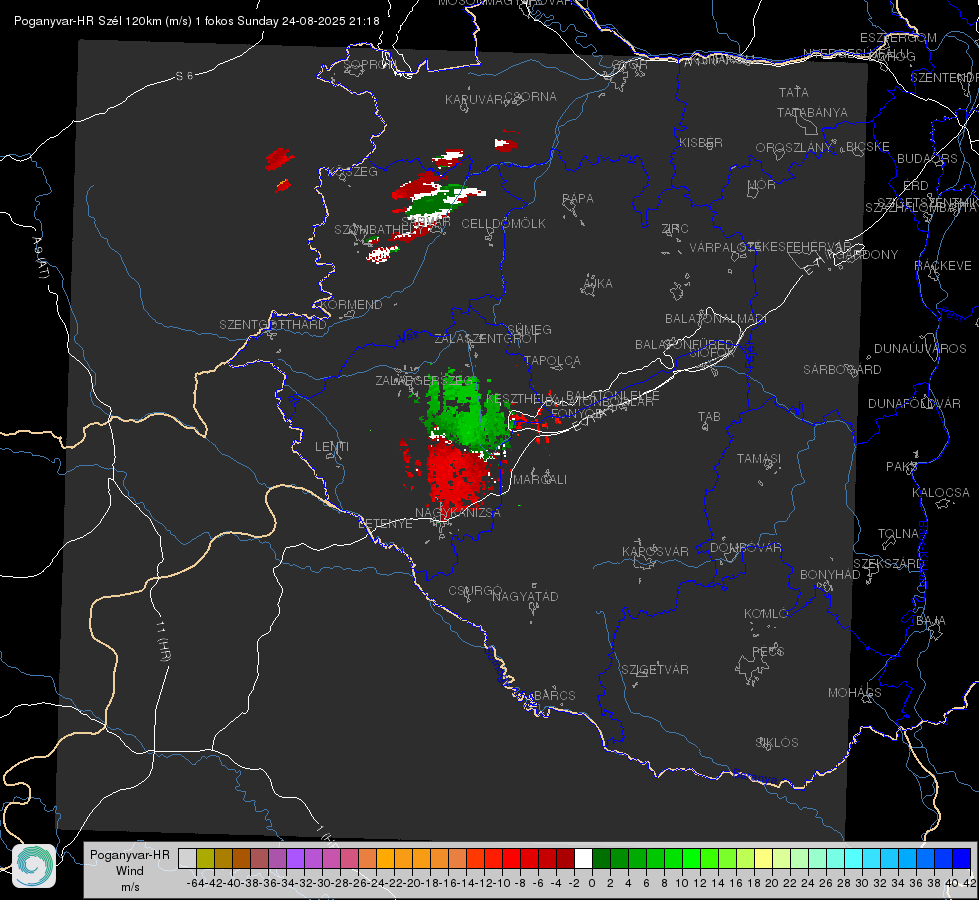Screen dimensions: 979x900
Task: Click the SZIGETVAR city label
Action: (x=654, y=670)
